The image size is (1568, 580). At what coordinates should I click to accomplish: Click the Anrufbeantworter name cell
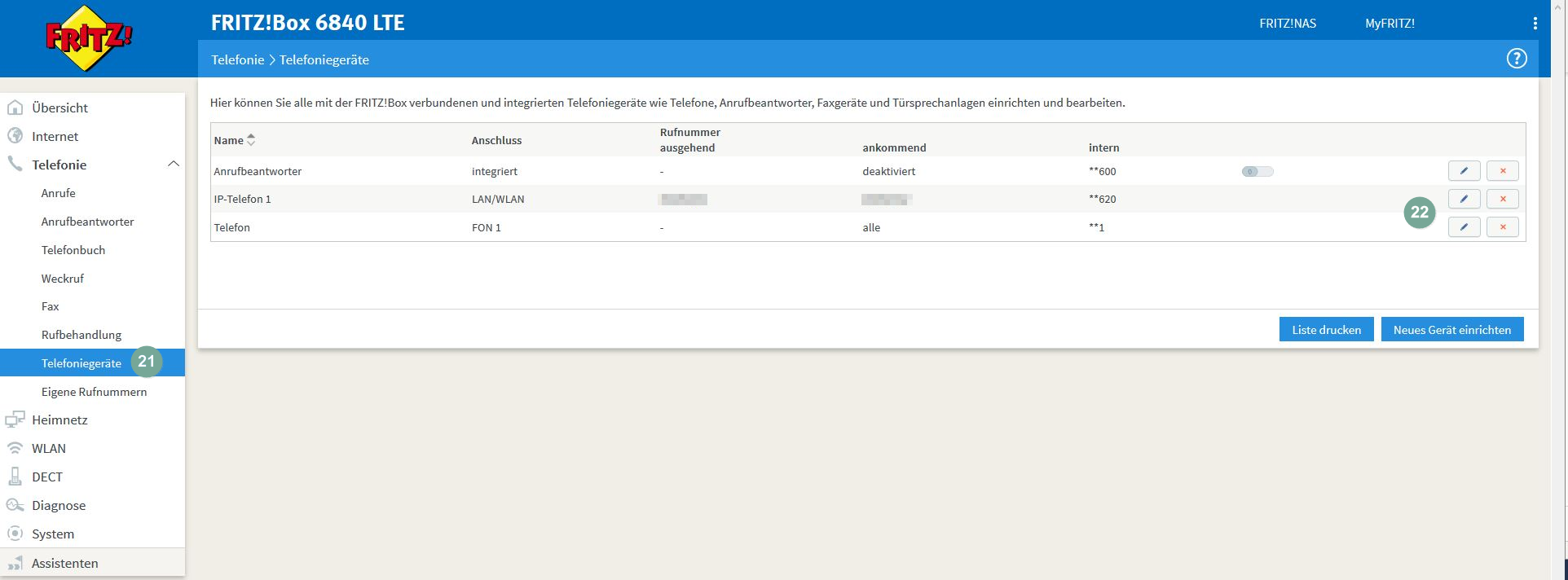(x=258, y=171)
